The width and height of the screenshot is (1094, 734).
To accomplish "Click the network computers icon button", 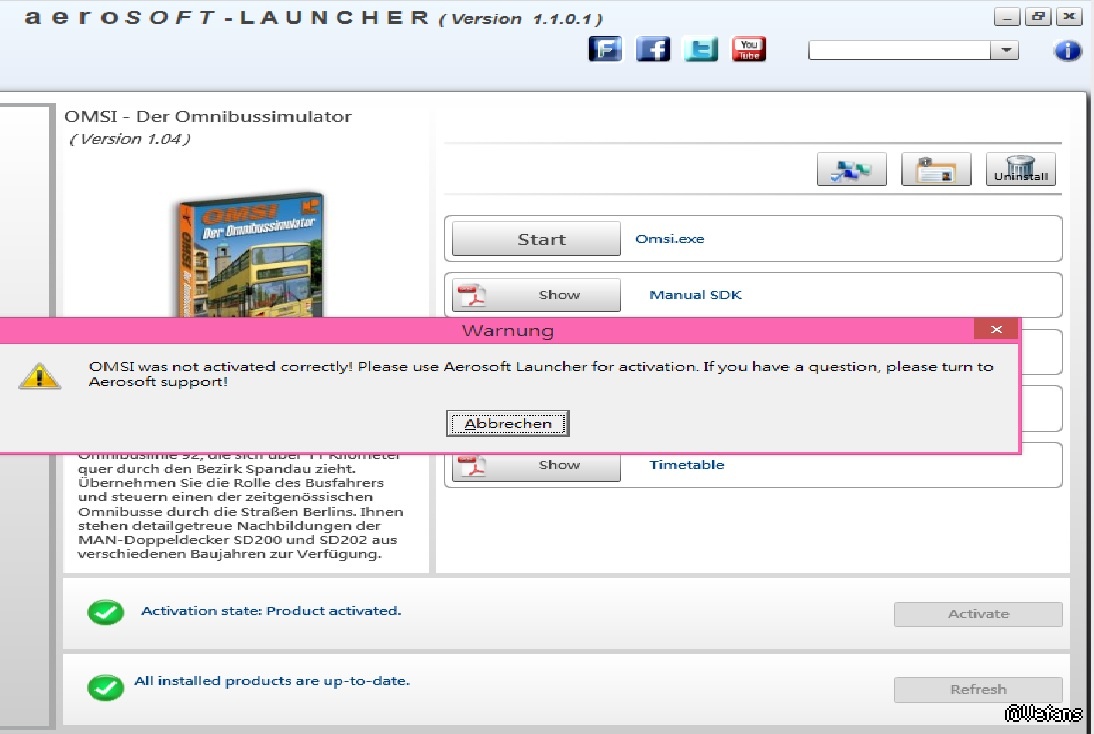I will coord(852,170).
